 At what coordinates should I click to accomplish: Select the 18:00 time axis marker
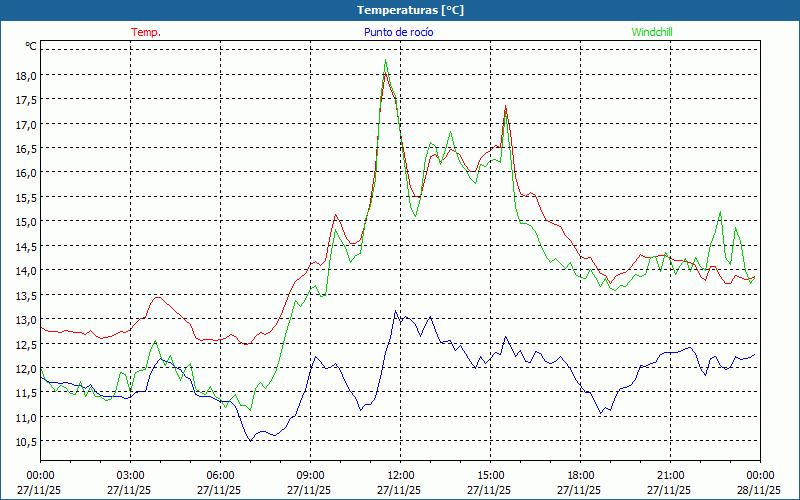(580, 474)
